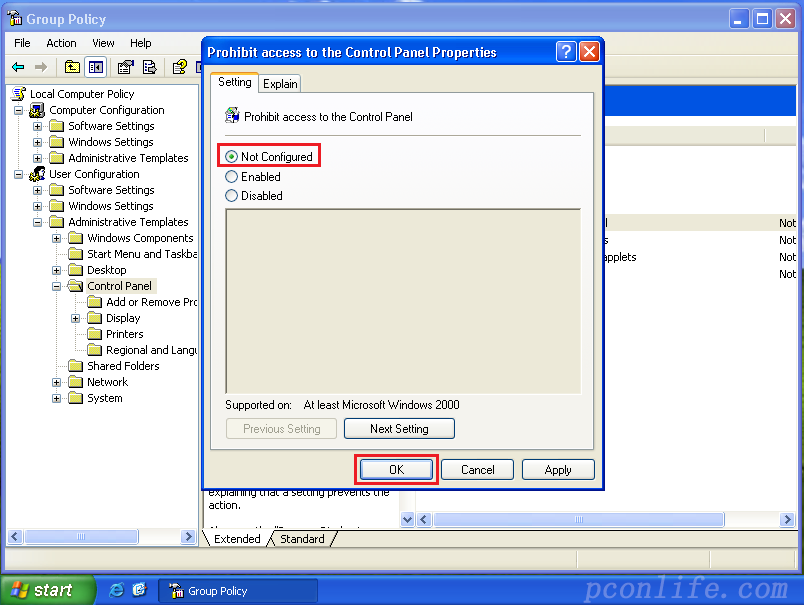804x605 pixels.
Task: Expand the Windows Components tree node
Action: (57, 238)
